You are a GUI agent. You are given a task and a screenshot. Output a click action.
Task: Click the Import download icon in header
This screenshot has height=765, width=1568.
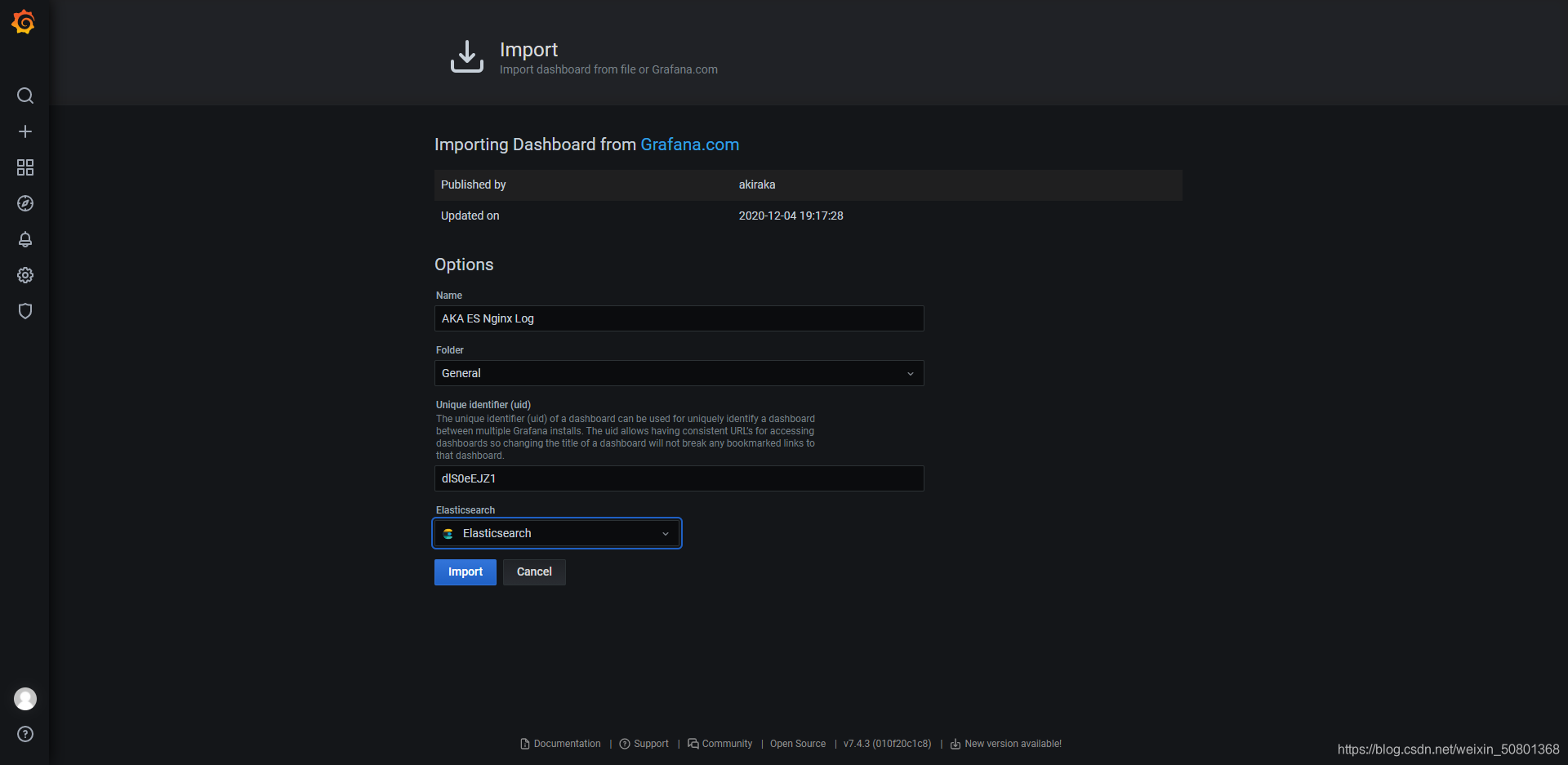(466, 56)
